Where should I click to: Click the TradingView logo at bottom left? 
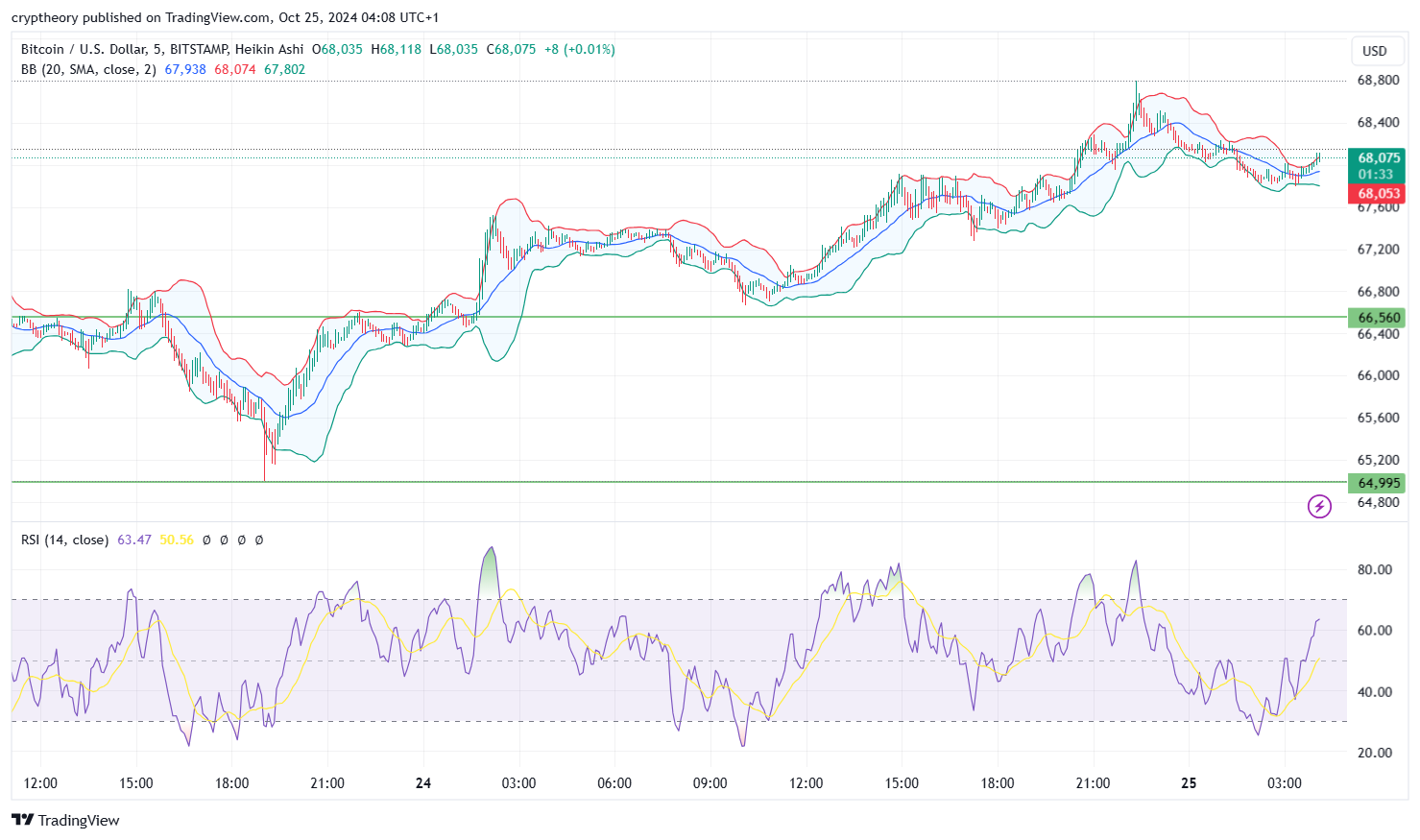click(x=65, y=820)
